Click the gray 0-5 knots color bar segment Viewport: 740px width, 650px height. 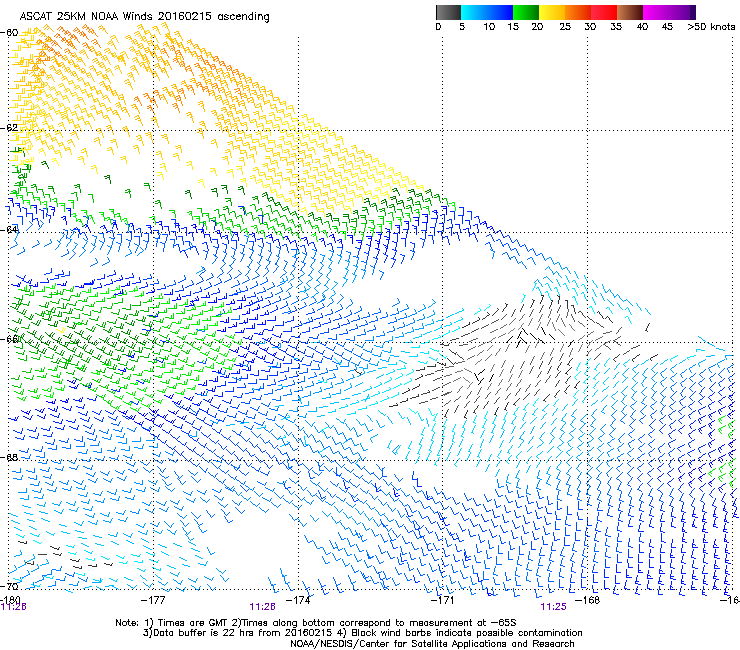448,12
